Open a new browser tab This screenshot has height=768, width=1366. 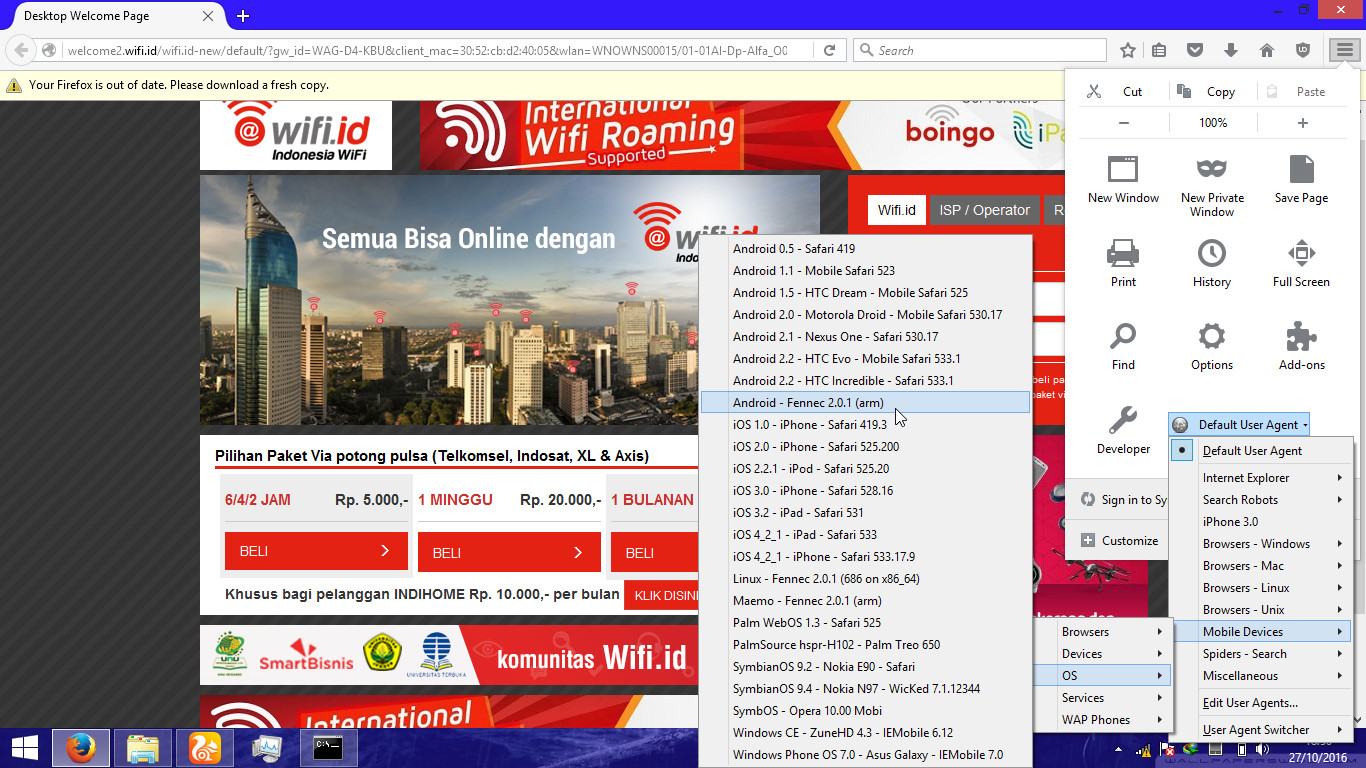tap(243, 16)
